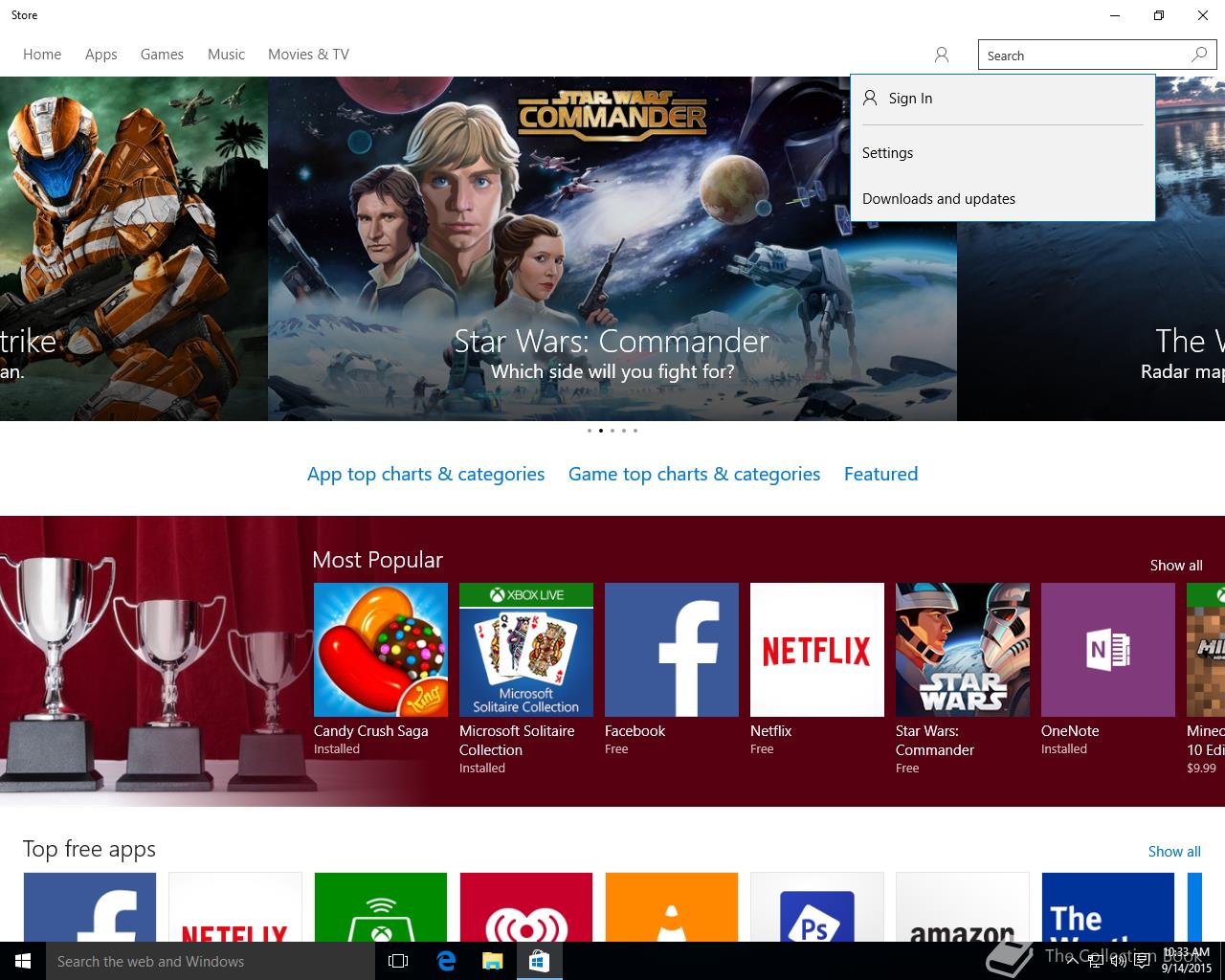Open taskbar clock and date
The image size is (1225, 980).
pyautogui.click(x=1187, y=961)
